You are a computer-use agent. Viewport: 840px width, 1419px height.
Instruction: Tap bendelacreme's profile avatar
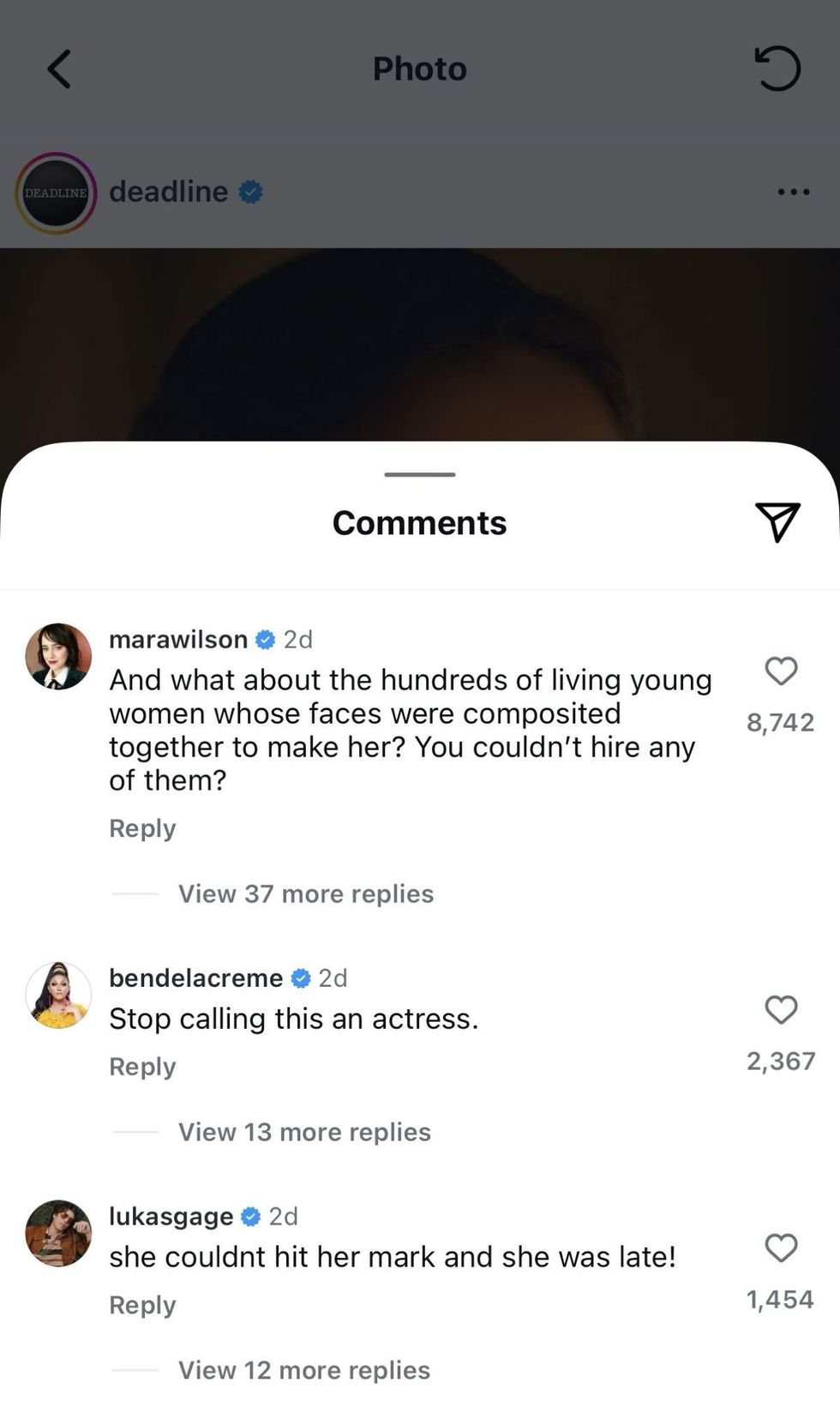point(57,995)
